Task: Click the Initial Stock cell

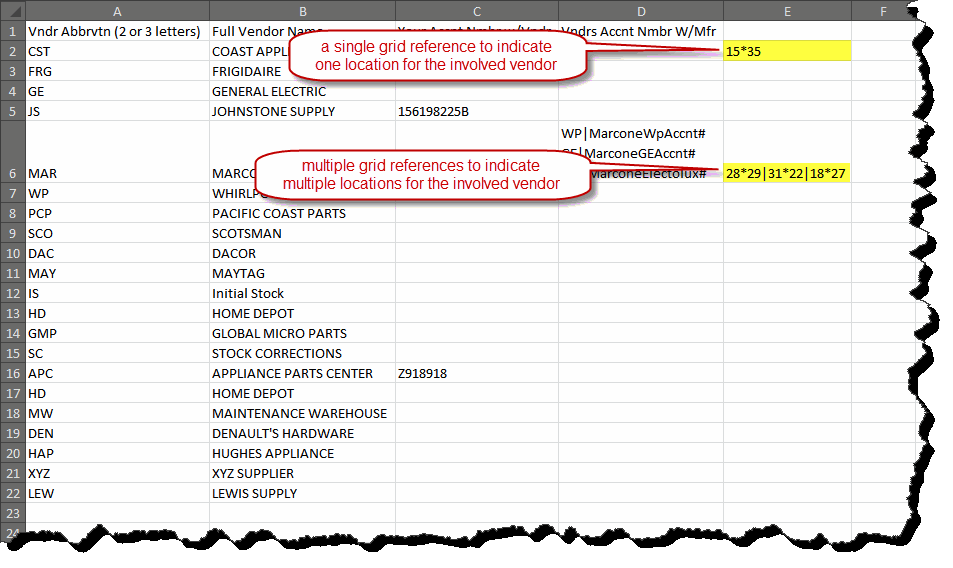Action: click(x=302, y=293)
